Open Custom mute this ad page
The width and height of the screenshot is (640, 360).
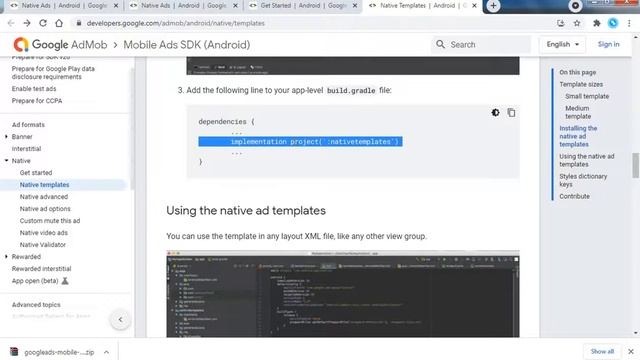coord(50,221)
